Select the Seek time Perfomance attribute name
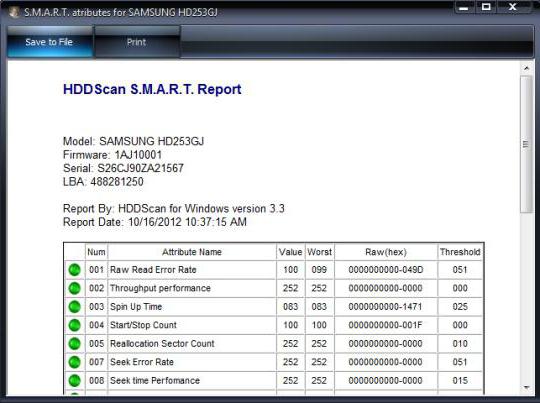 (155, 381)
